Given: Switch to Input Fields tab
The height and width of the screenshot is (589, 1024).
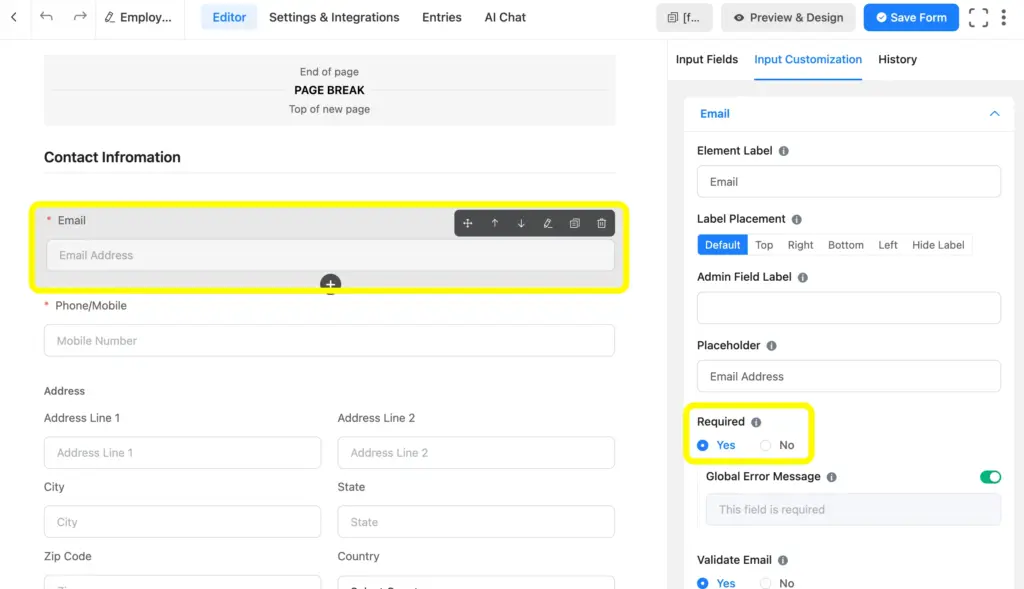Looking at the screenshot, I should pyautogui.click(x=707, y=59).
